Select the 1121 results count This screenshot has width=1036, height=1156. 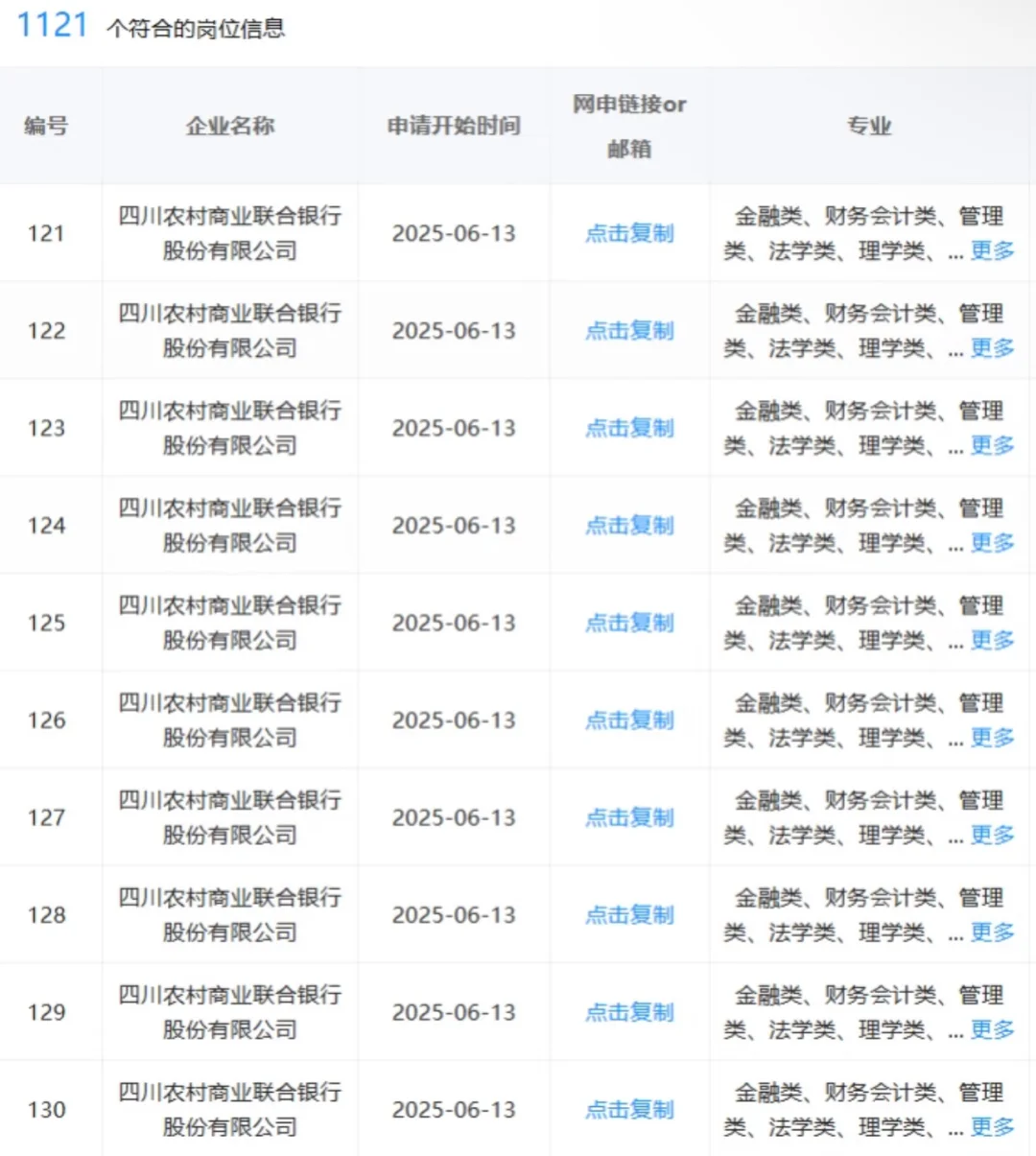(x=53, y=25)
